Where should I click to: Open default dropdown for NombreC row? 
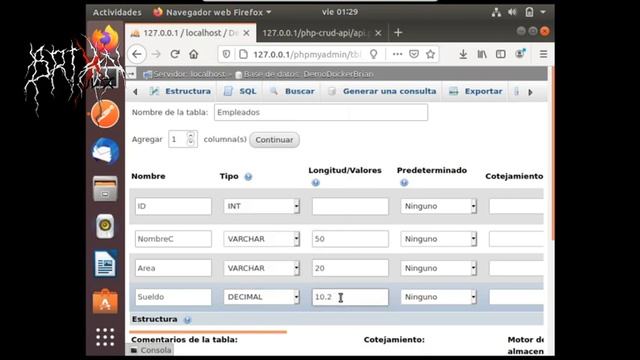pyautogui.click(x=438, y=239)
